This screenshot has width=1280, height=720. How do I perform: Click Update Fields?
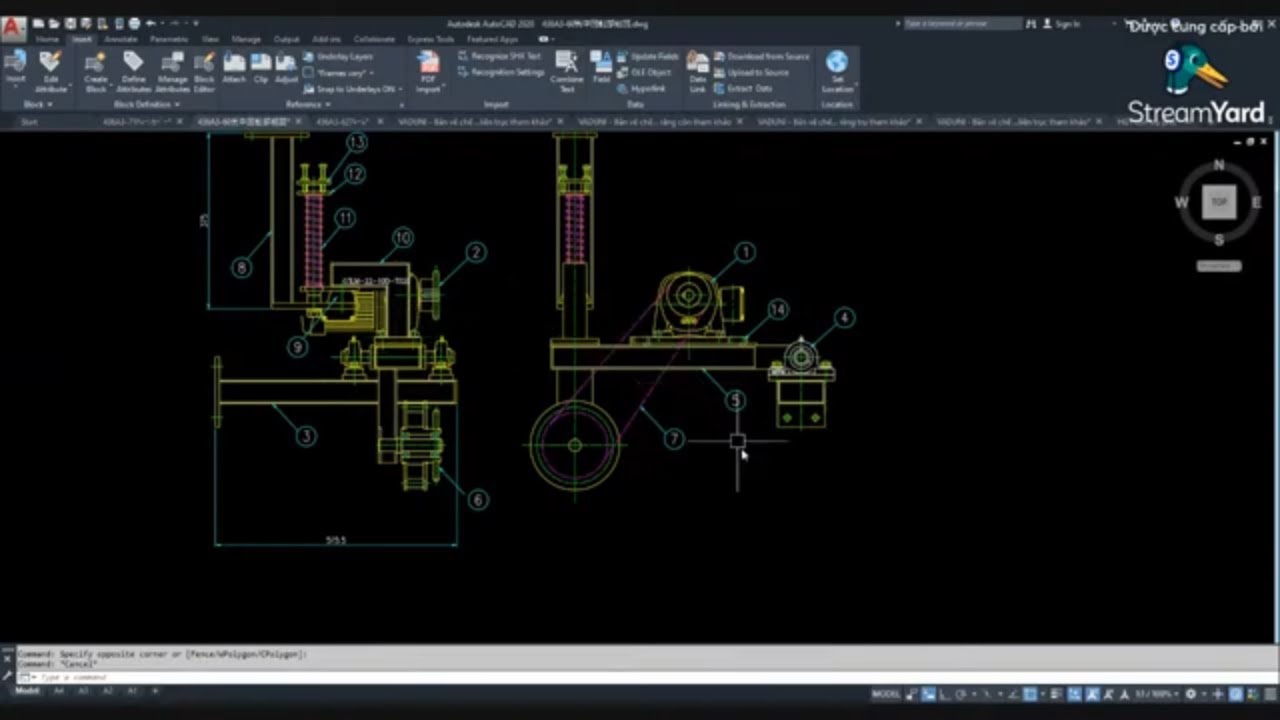(647, 57)
